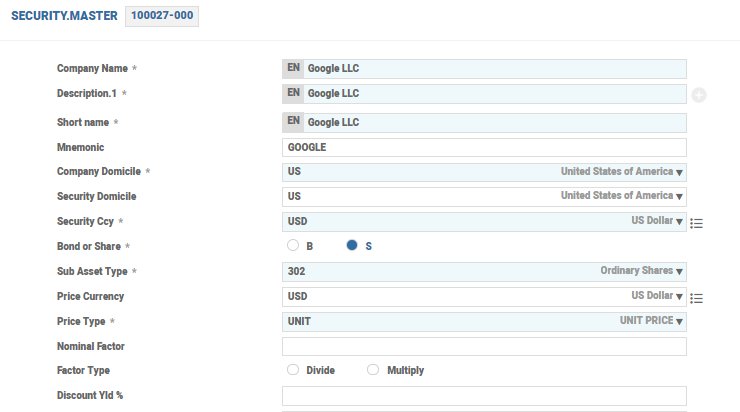Click the EN language tag for Company Name
Viewport: 740px width, 412px height.
(293, 69)
